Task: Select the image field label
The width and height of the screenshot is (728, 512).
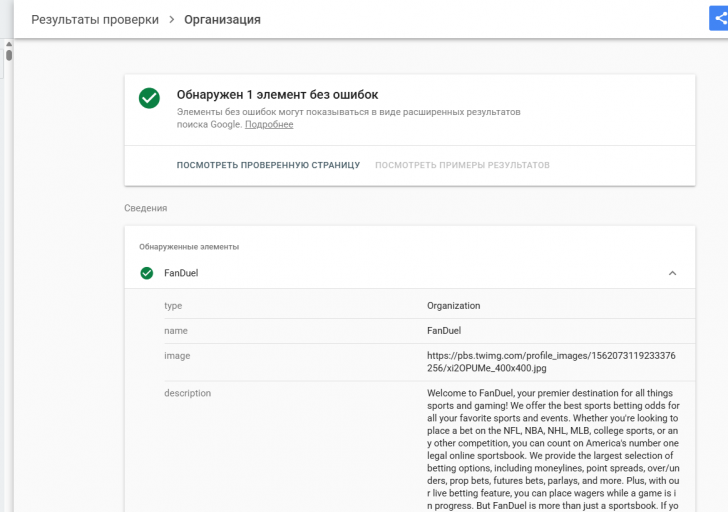Action: pyautogui.click(x=177, y=356)
